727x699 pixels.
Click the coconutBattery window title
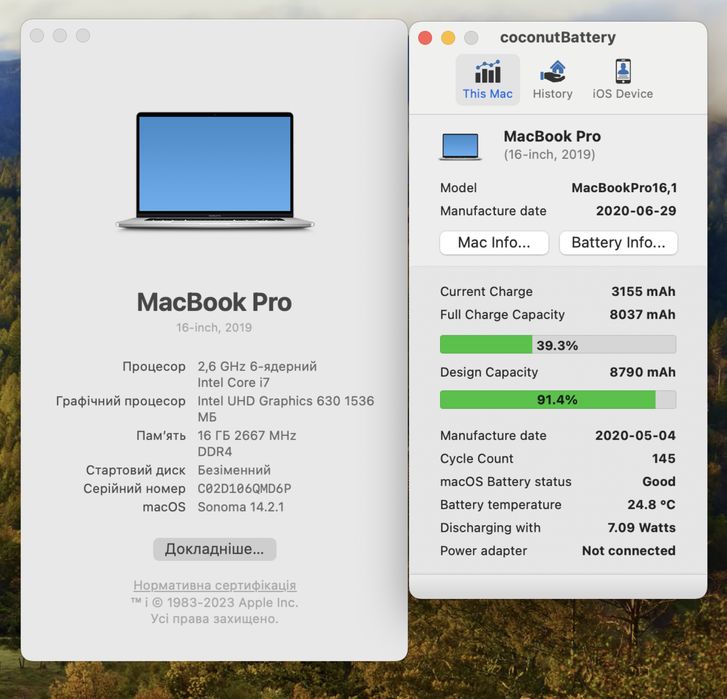(558, 37)
